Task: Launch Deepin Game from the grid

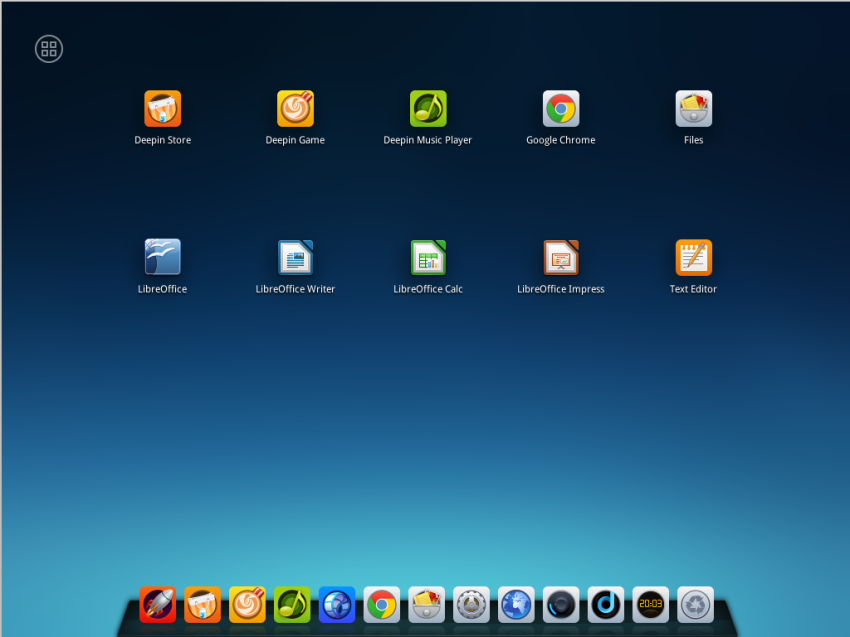Action: (295, 107)
